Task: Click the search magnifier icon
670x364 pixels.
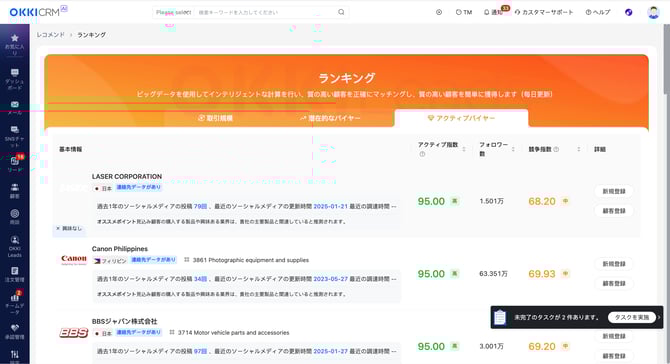Action: tap(341, 12)
